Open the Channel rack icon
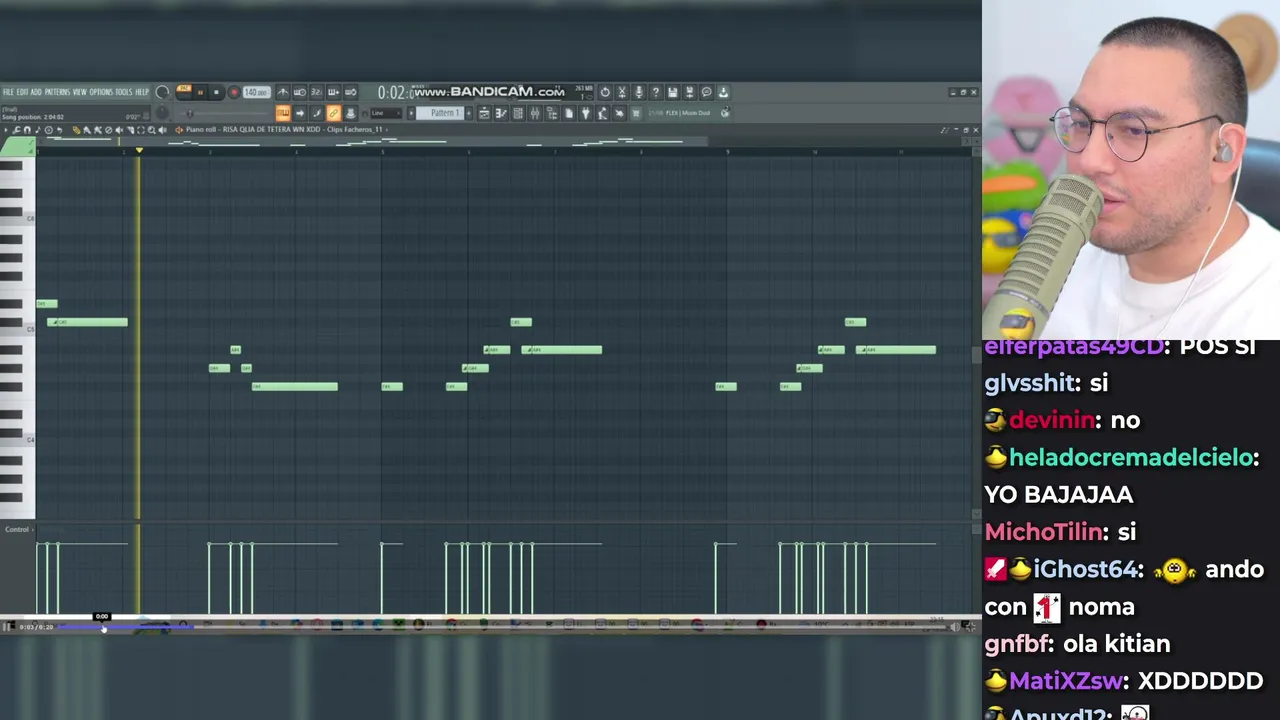The image size is (1280, 720). [518, 113]
